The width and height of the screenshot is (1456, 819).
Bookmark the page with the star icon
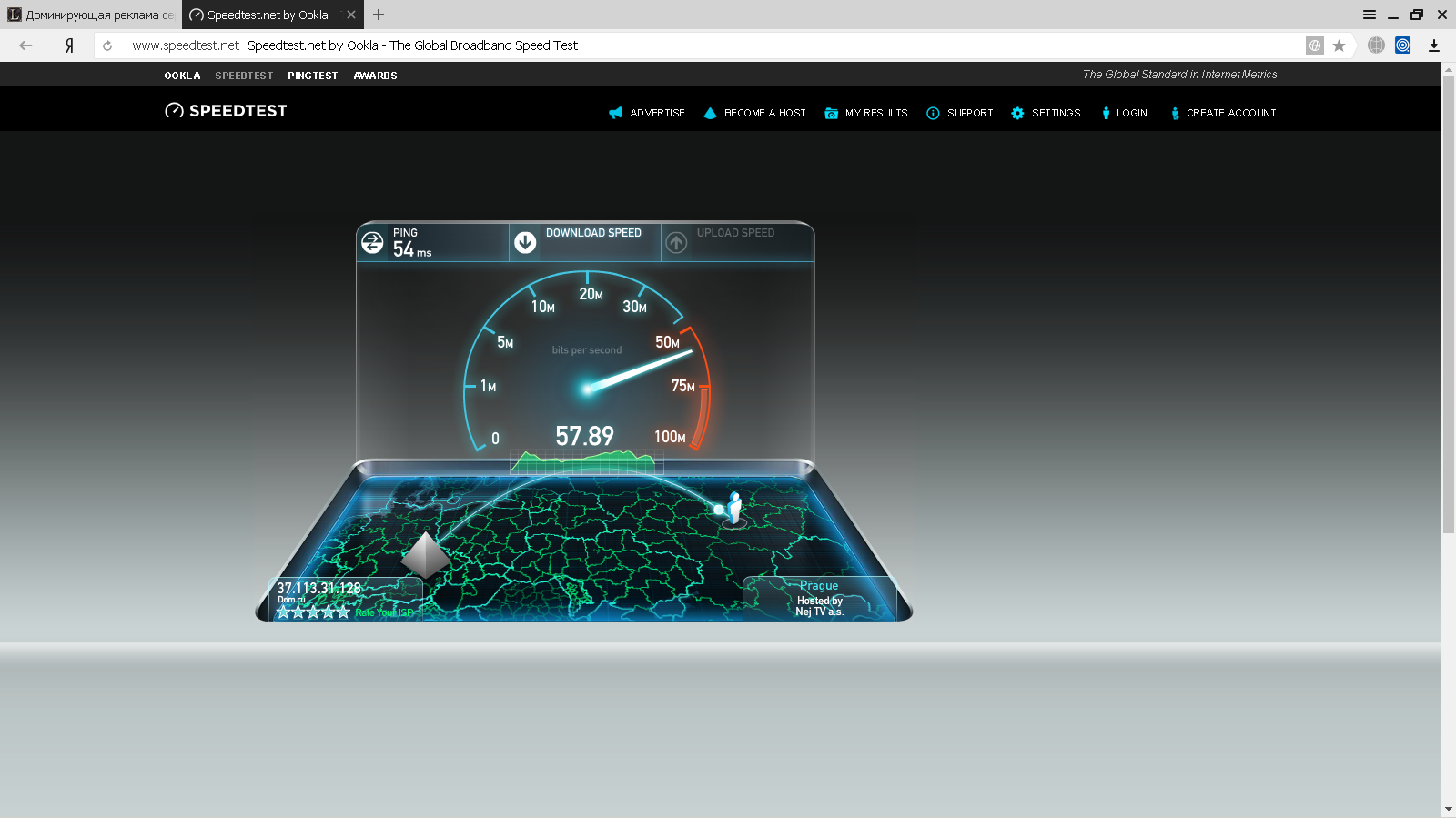[x=1339, y=45]
